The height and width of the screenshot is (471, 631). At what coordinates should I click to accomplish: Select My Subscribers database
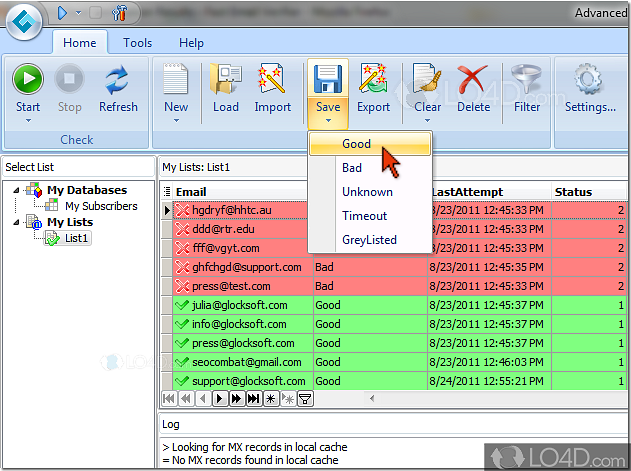coord(101,206)
